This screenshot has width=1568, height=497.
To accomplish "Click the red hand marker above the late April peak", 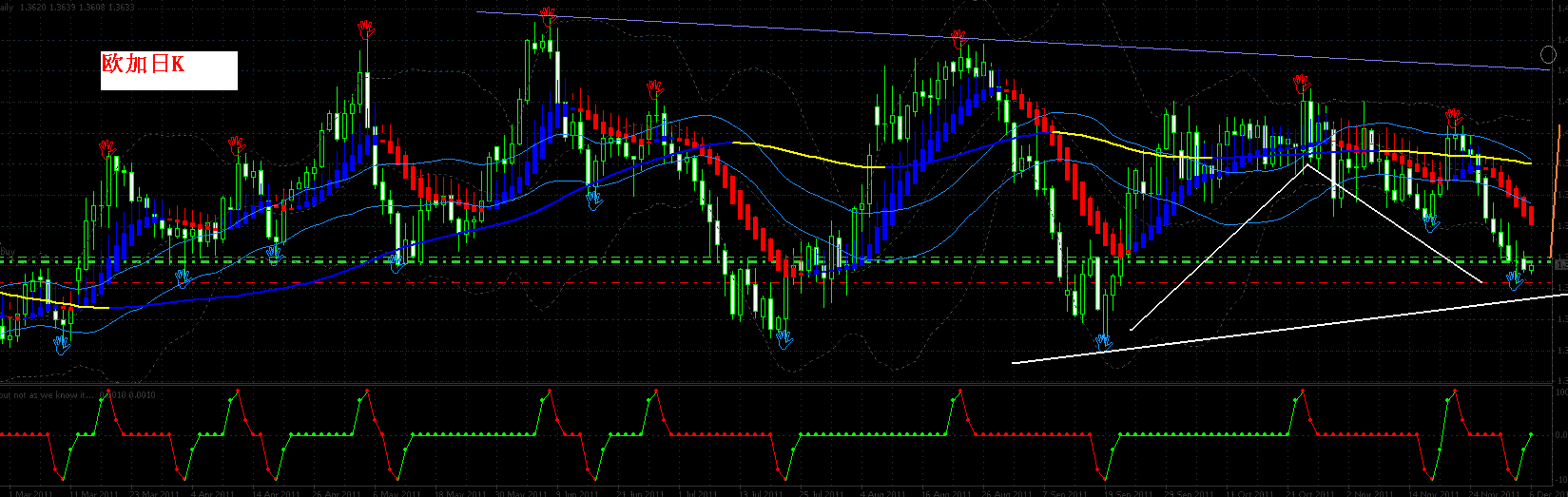I will 365,27.
